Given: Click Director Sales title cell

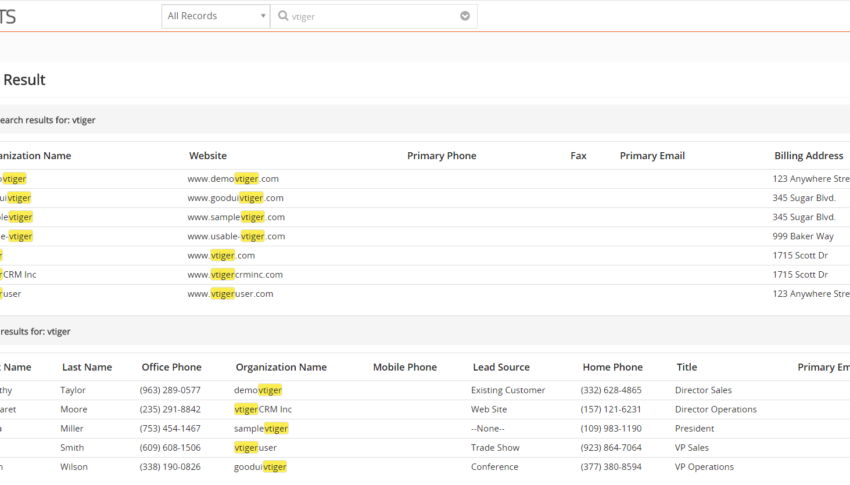Looking at the screenshot, I should coord(703,390).
